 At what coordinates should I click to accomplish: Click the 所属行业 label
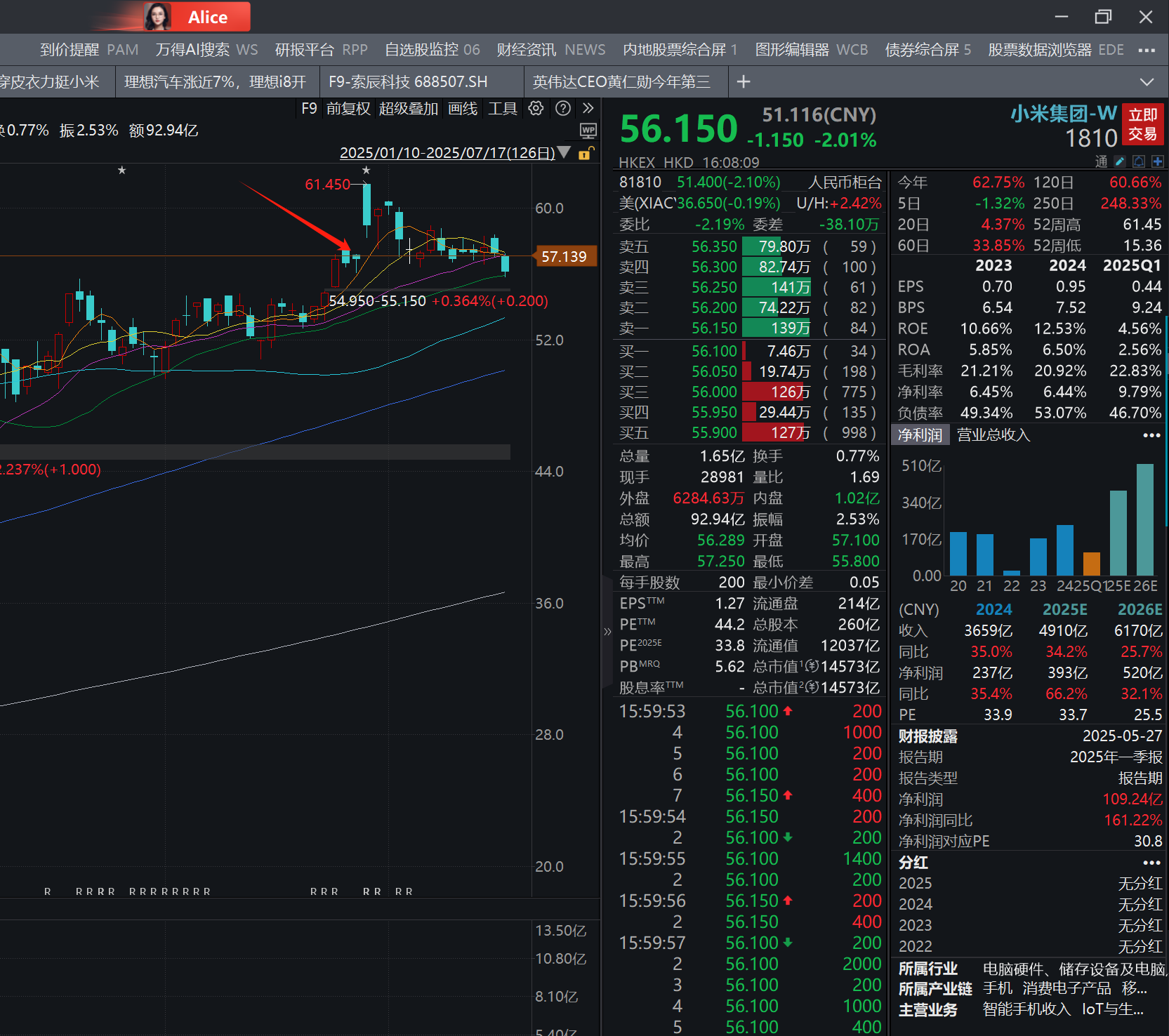pyautogui.click(x=927, y=969)
